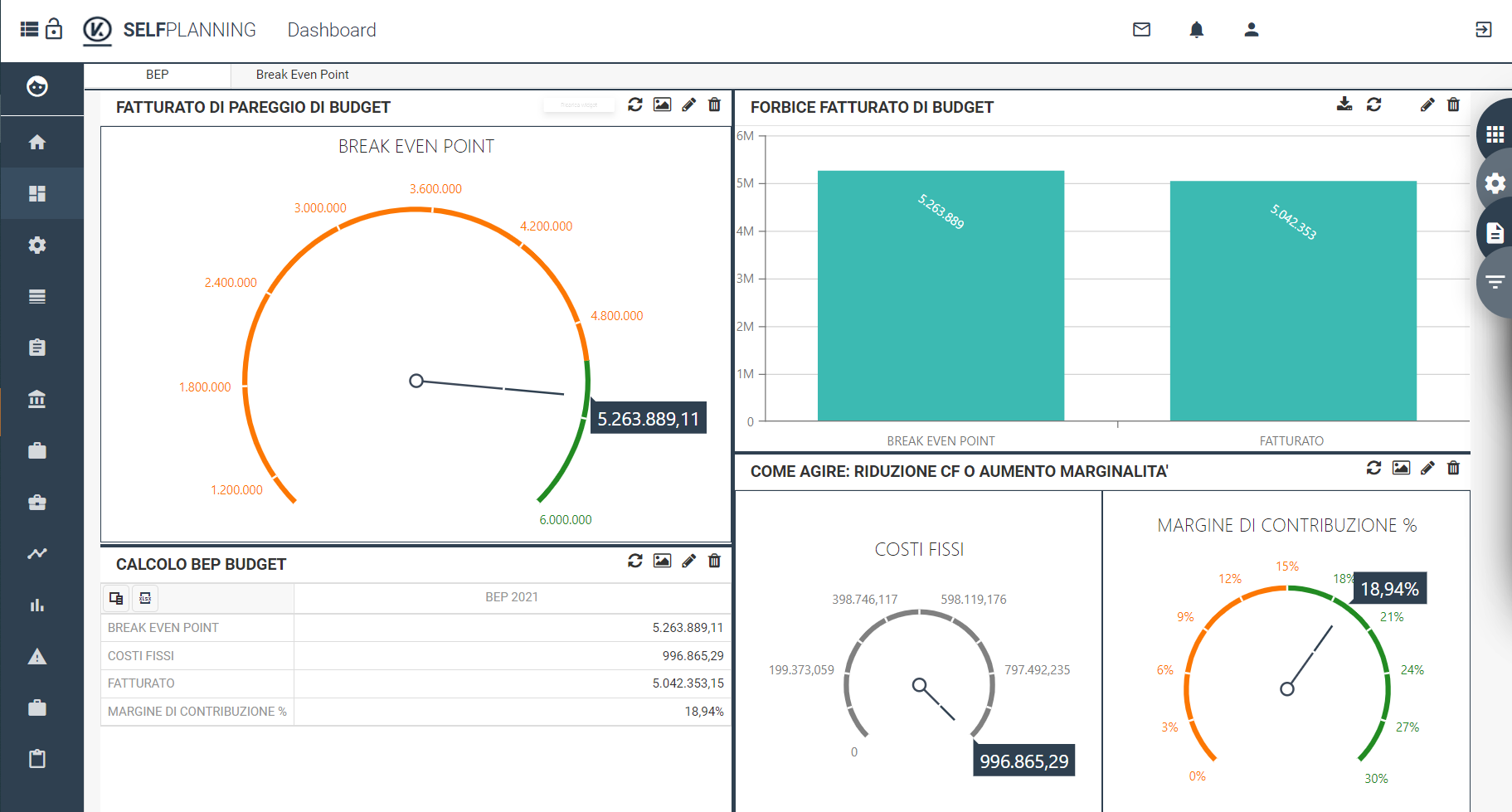Click the Break Even Point bar in the chart

pyautogui.click(x=941, y=296)
